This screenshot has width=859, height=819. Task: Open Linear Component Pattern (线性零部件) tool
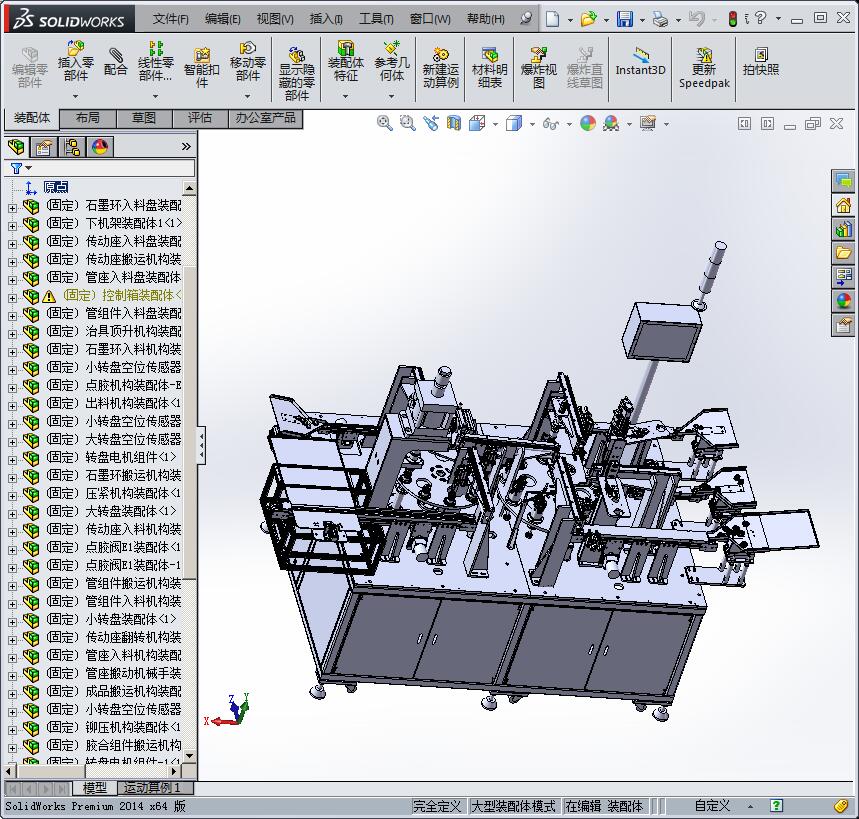tap(156, 61)
